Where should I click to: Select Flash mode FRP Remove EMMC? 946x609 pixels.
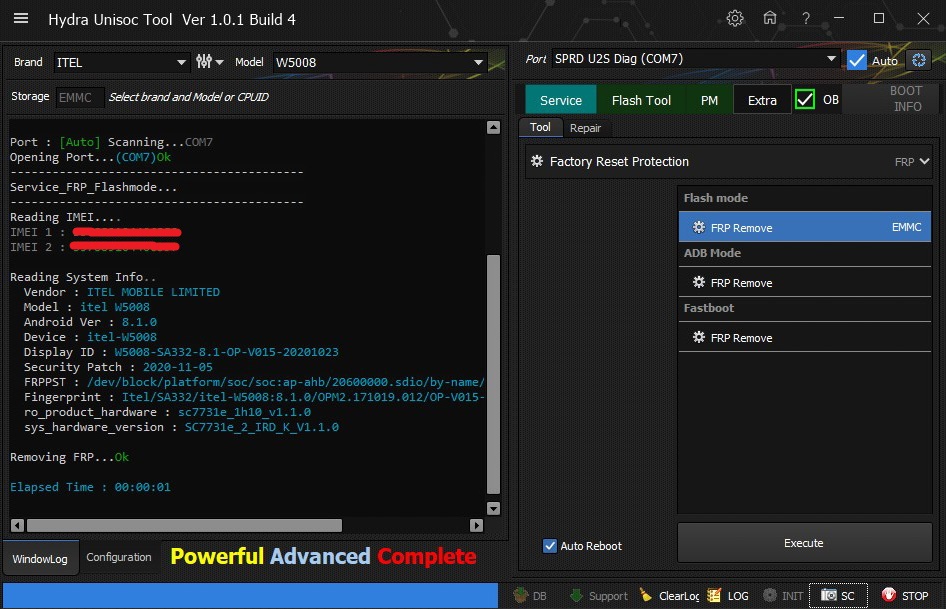[804, 227]
